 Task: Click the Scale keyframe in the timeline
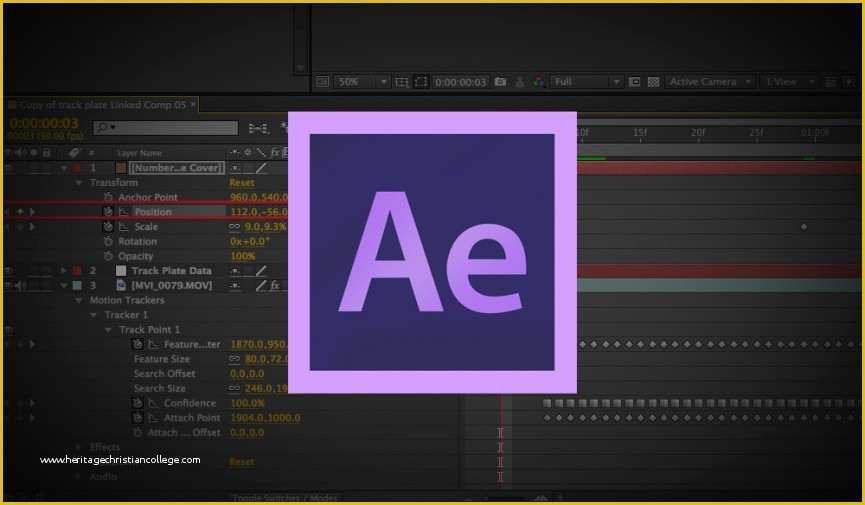804,227
